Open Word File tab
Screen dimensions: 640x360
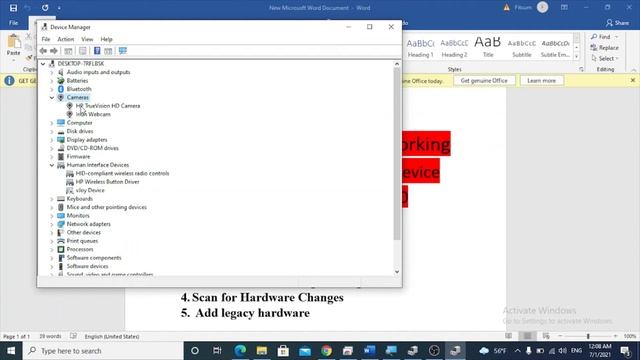(13, 23)
